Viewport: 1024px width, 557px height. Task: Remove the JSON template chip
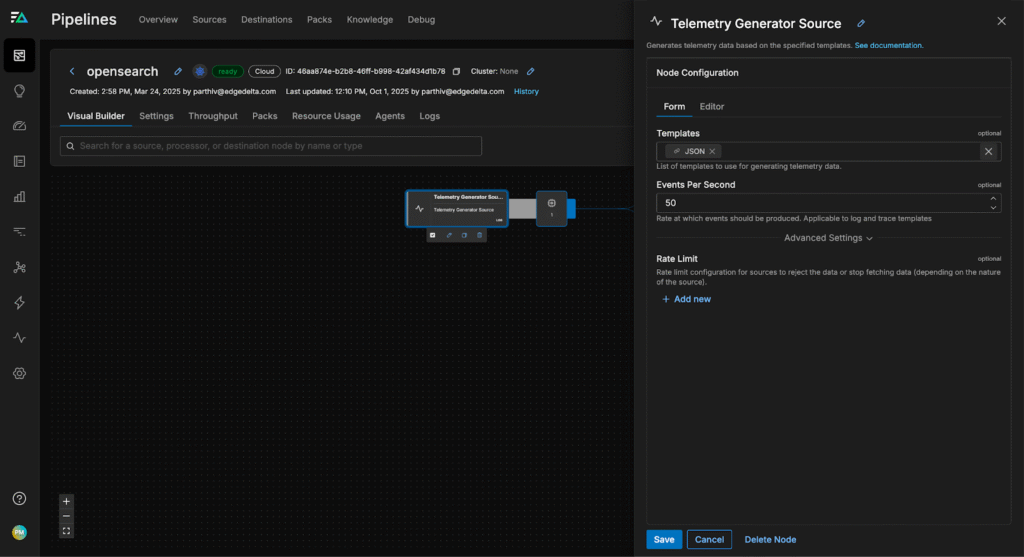[712, 151]
